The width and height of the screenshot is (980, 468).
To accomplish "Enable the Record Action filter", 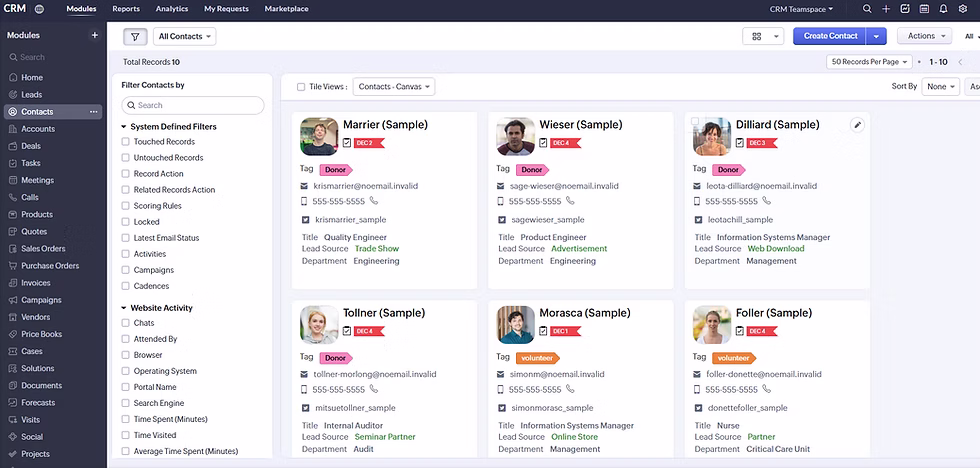I will [x=126, y=174].
